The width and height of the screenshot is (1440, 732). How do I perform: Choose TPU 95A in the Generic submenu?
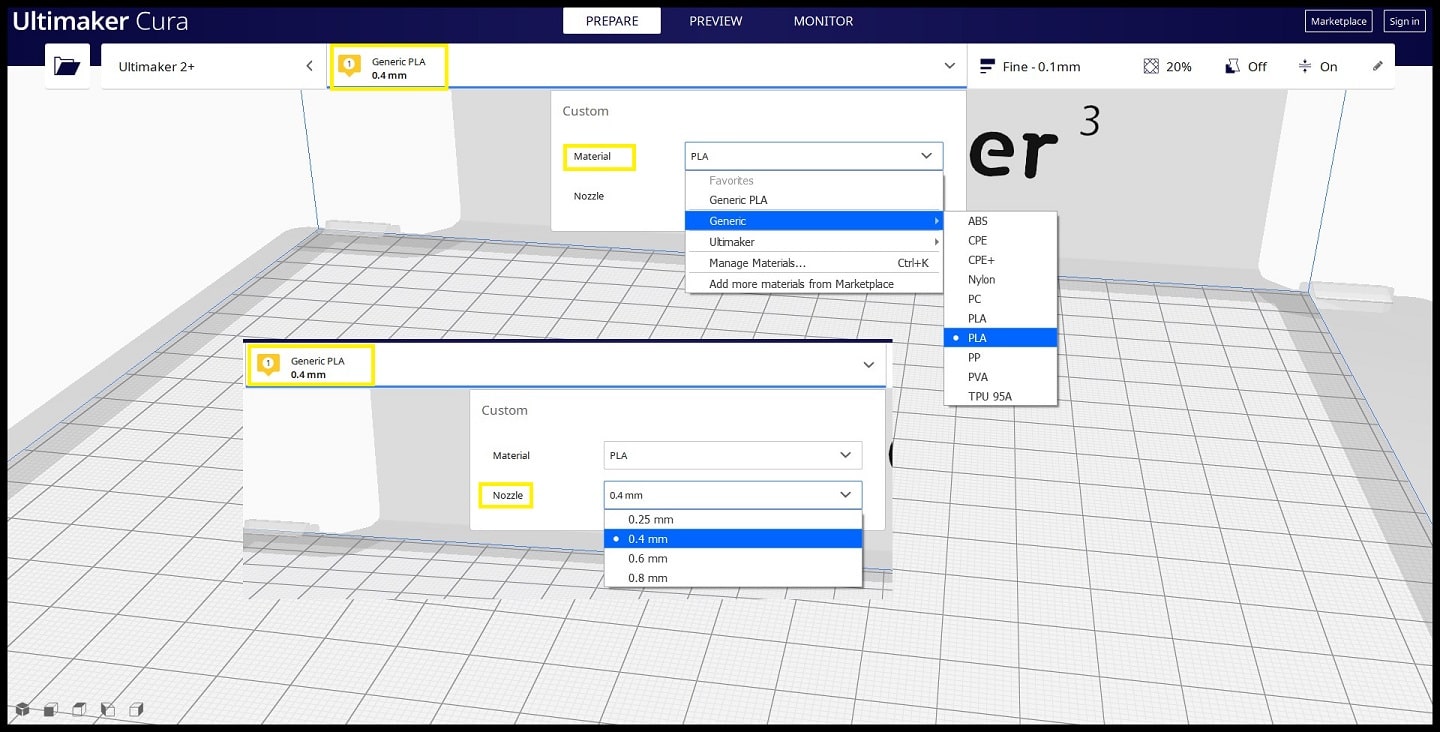[1000, 396]
